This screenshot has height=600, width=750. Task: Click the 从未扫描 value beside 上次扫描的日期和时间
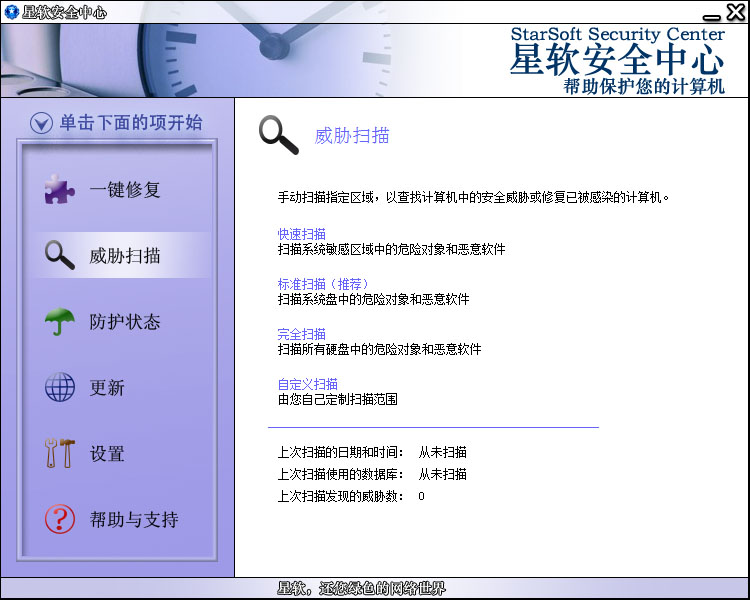(x=442, y=452)
